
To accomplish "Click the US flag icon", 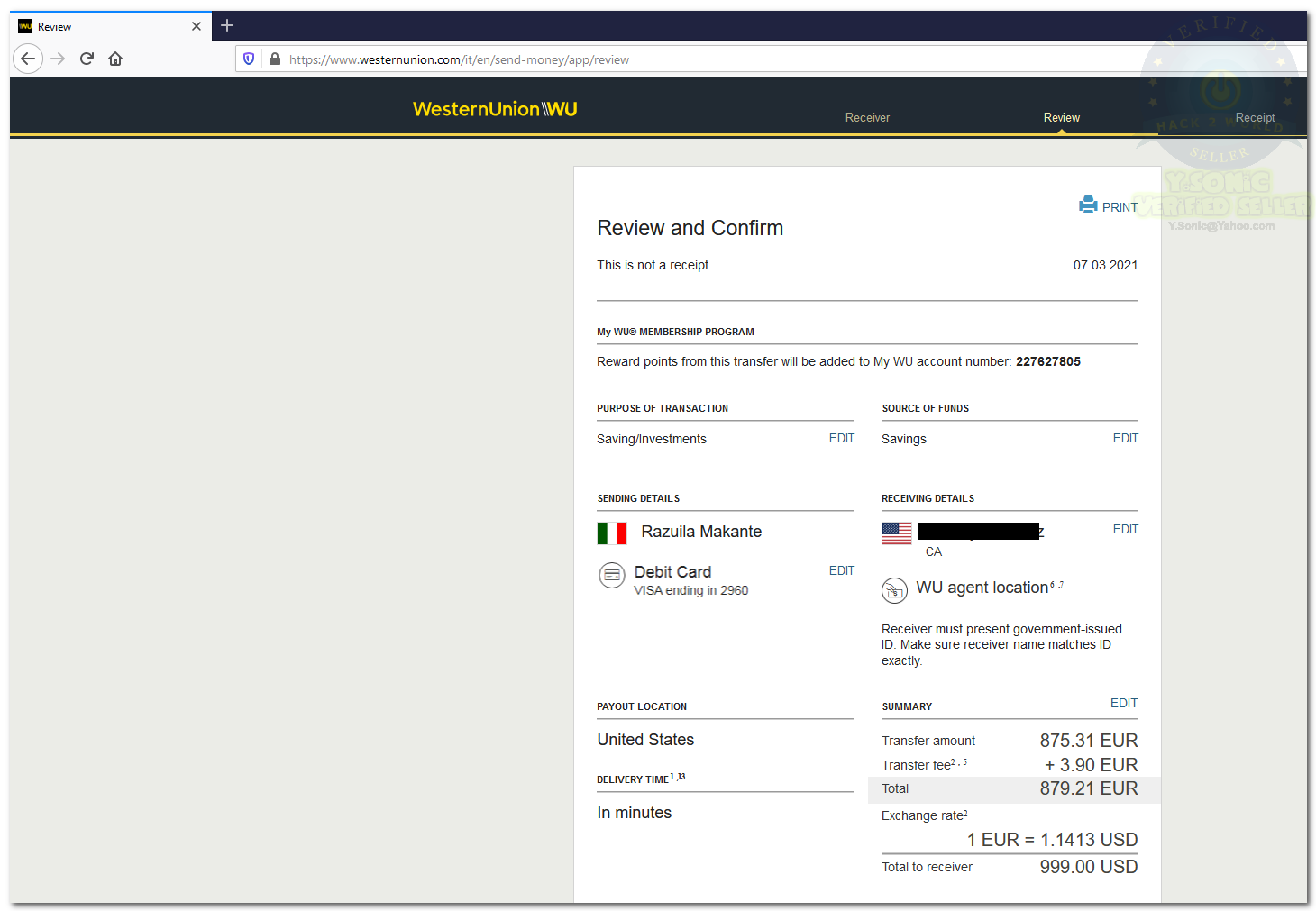I will tap(897, 533).
